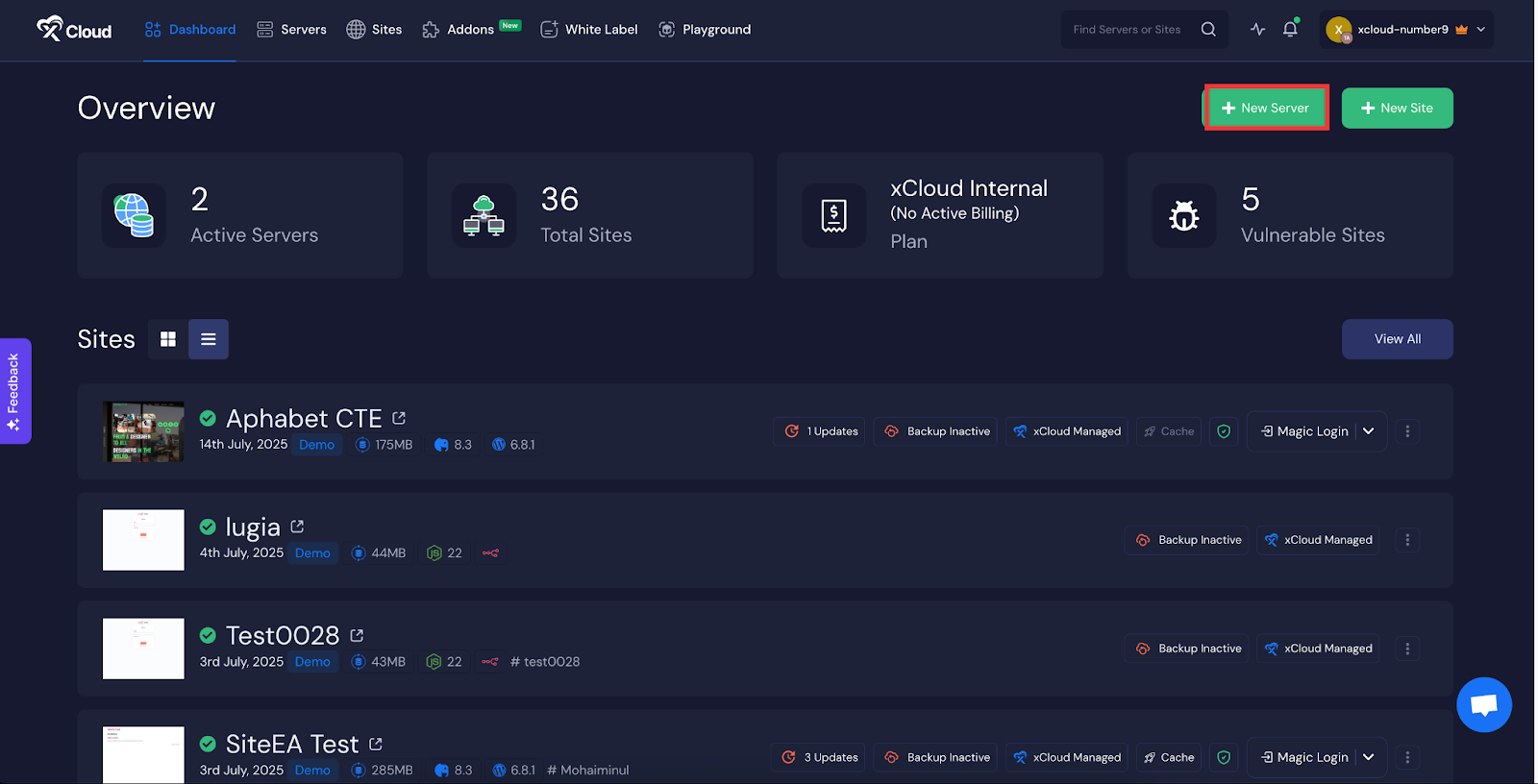This screenshot has width=1538, height=784.
Task: Click the lugia site title
Action: pos(253,527)
